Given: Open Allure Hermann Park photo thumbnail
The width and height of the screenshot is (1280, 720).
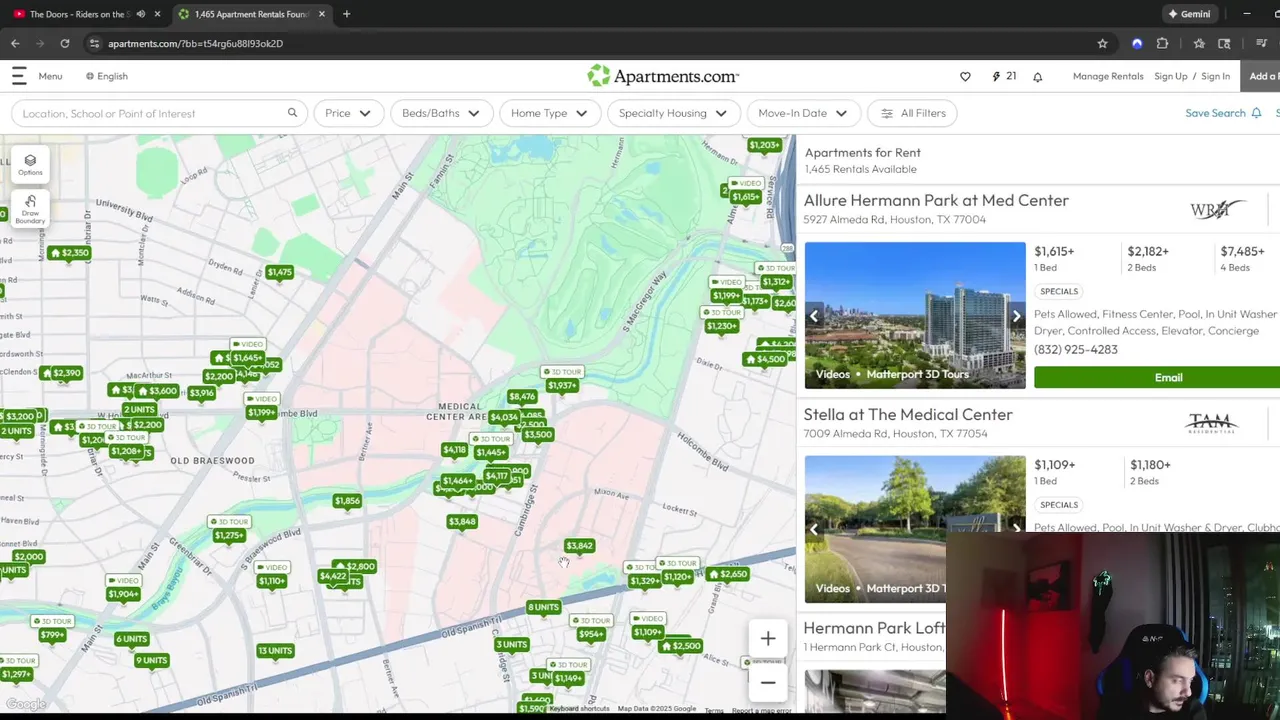Looking at the screenshot, I should (x=915, y=315).
